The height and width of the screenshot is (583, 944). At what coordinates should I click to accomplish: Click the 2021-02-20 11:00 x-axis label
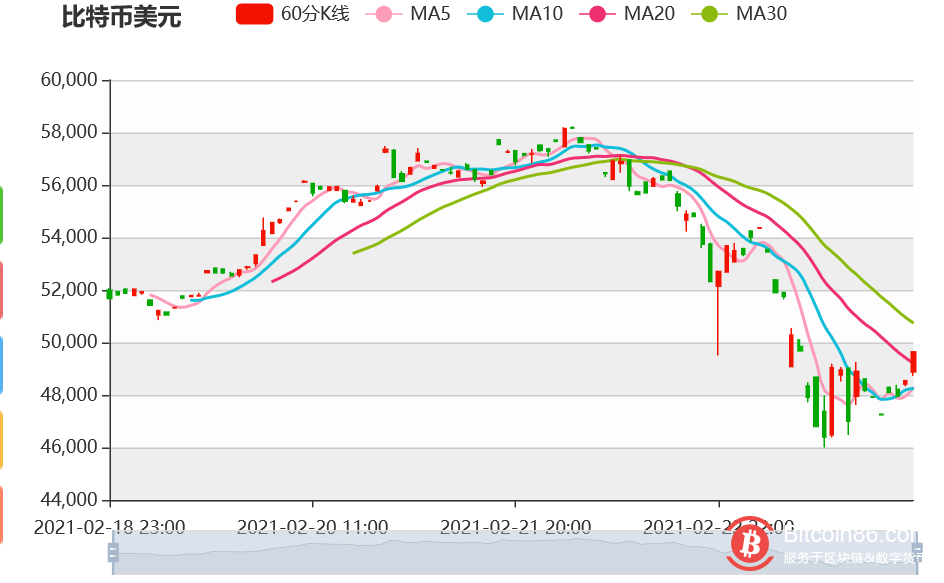(313, 526)
